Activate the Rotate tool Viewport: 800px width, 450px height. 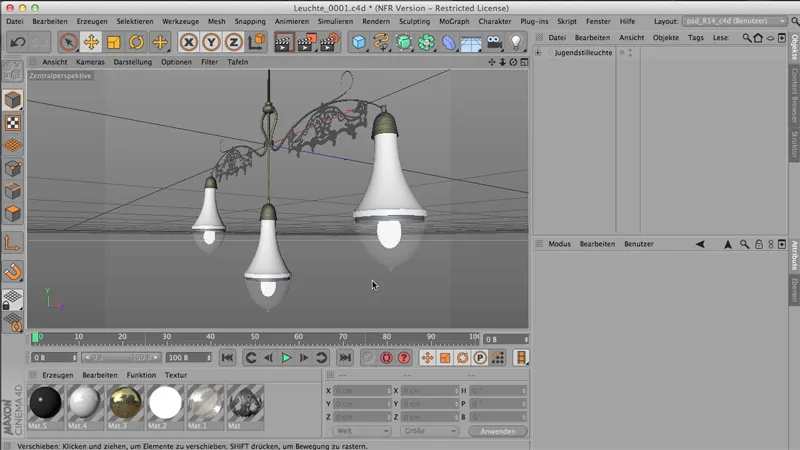point(136,42)
